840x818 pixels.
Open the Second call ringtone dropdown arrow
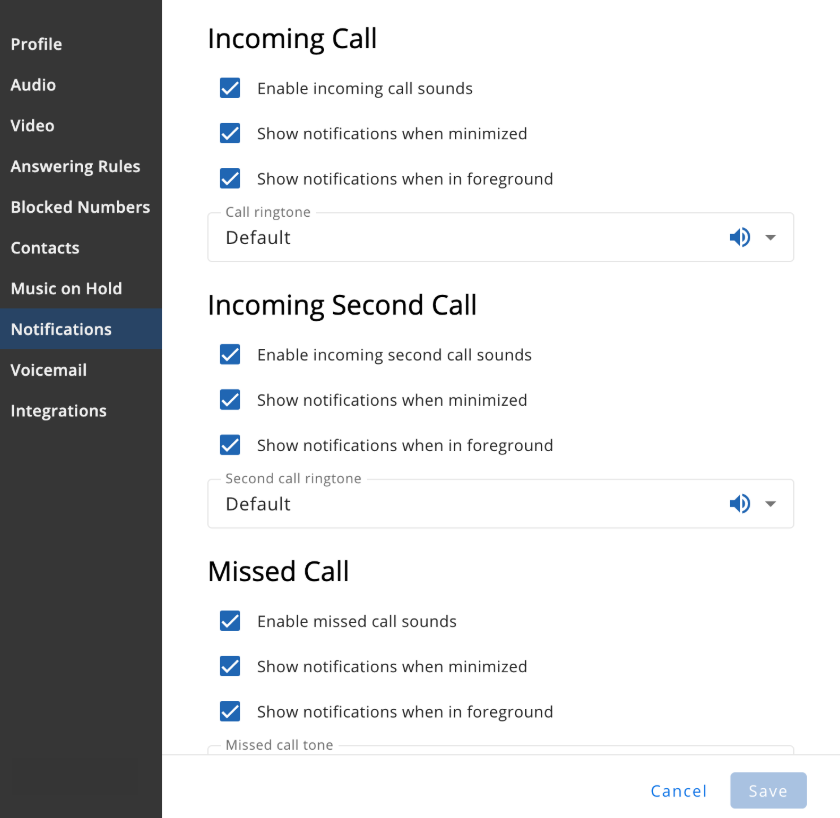click(770, 504)
